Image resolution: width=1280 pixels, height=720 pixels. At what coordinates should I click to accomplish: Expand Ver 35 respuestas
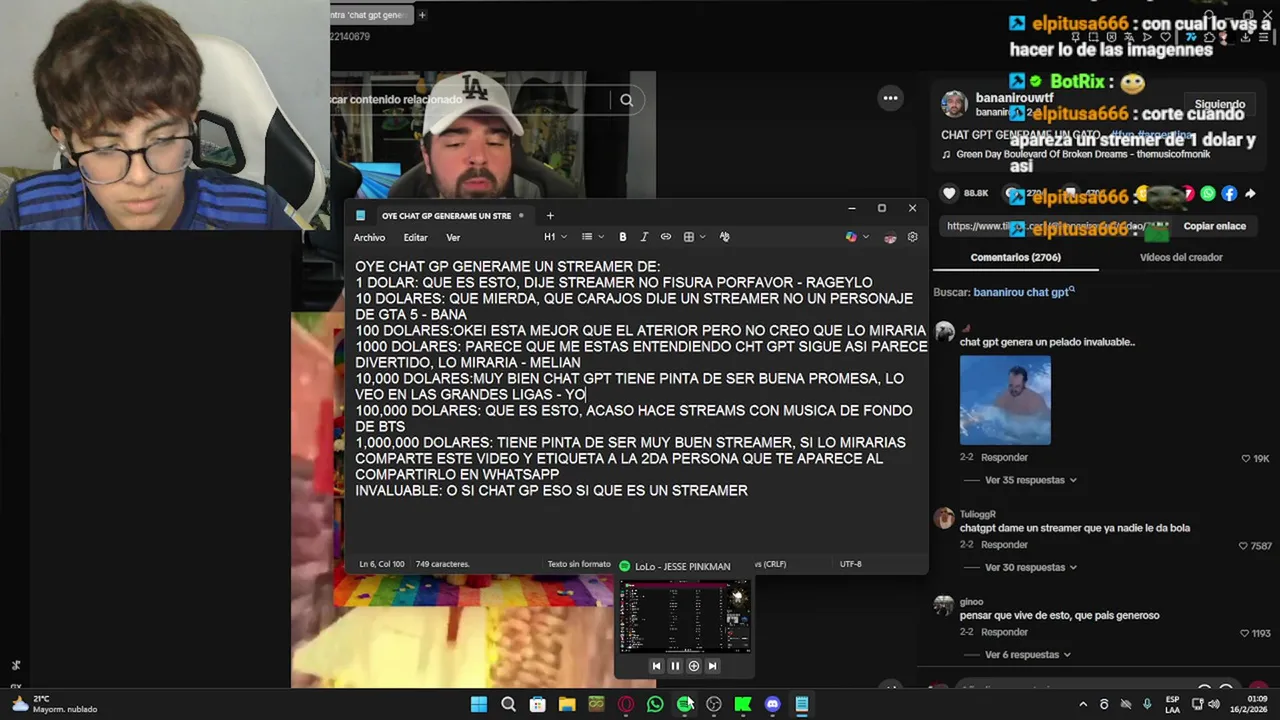1030,480
